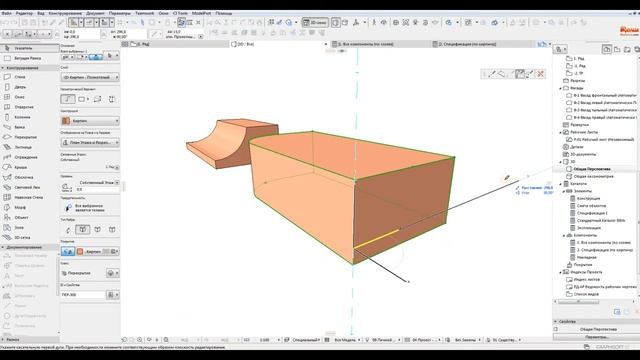The height and width of the screenshot is (360, 640).
Task: Select Общая Перспектива in Navigator tree
Action: (x=592, y=169)
